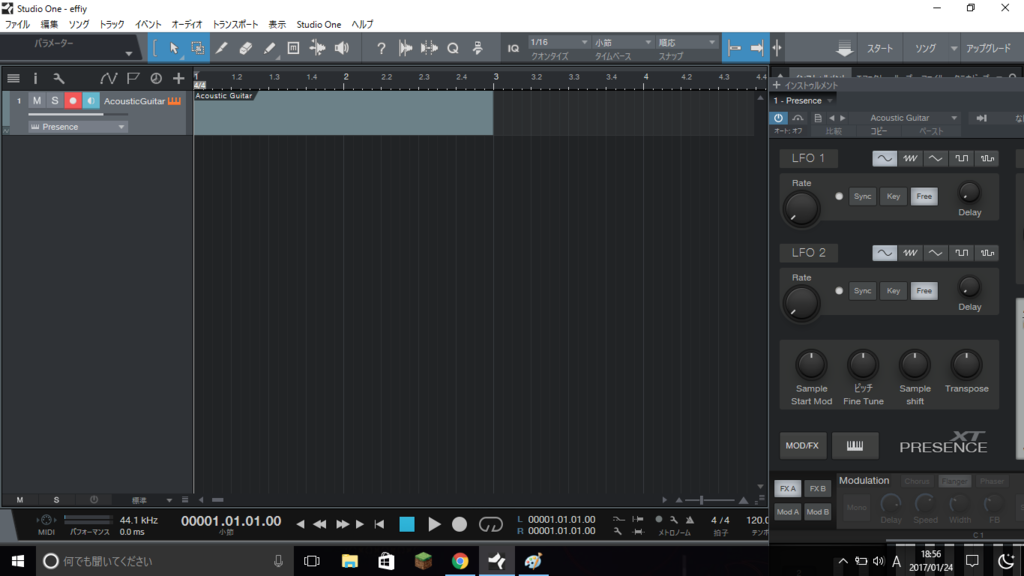Click the IQ button in toolbar
Image resolution: width=1024 pixels, height=576 pixels.
click(x=513, y=48)
